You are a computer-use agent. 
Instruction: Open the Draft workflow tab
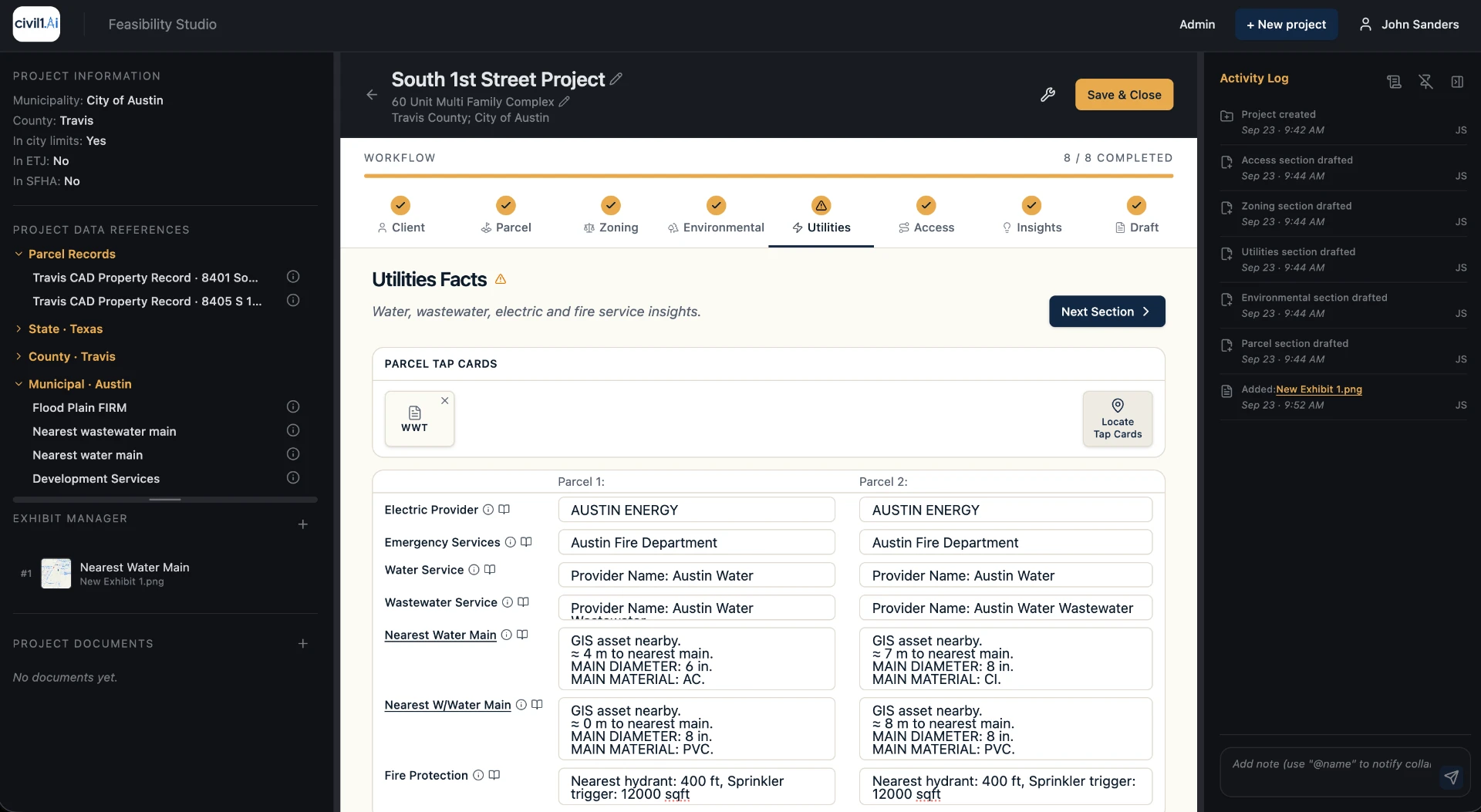tap(1136, 216)
